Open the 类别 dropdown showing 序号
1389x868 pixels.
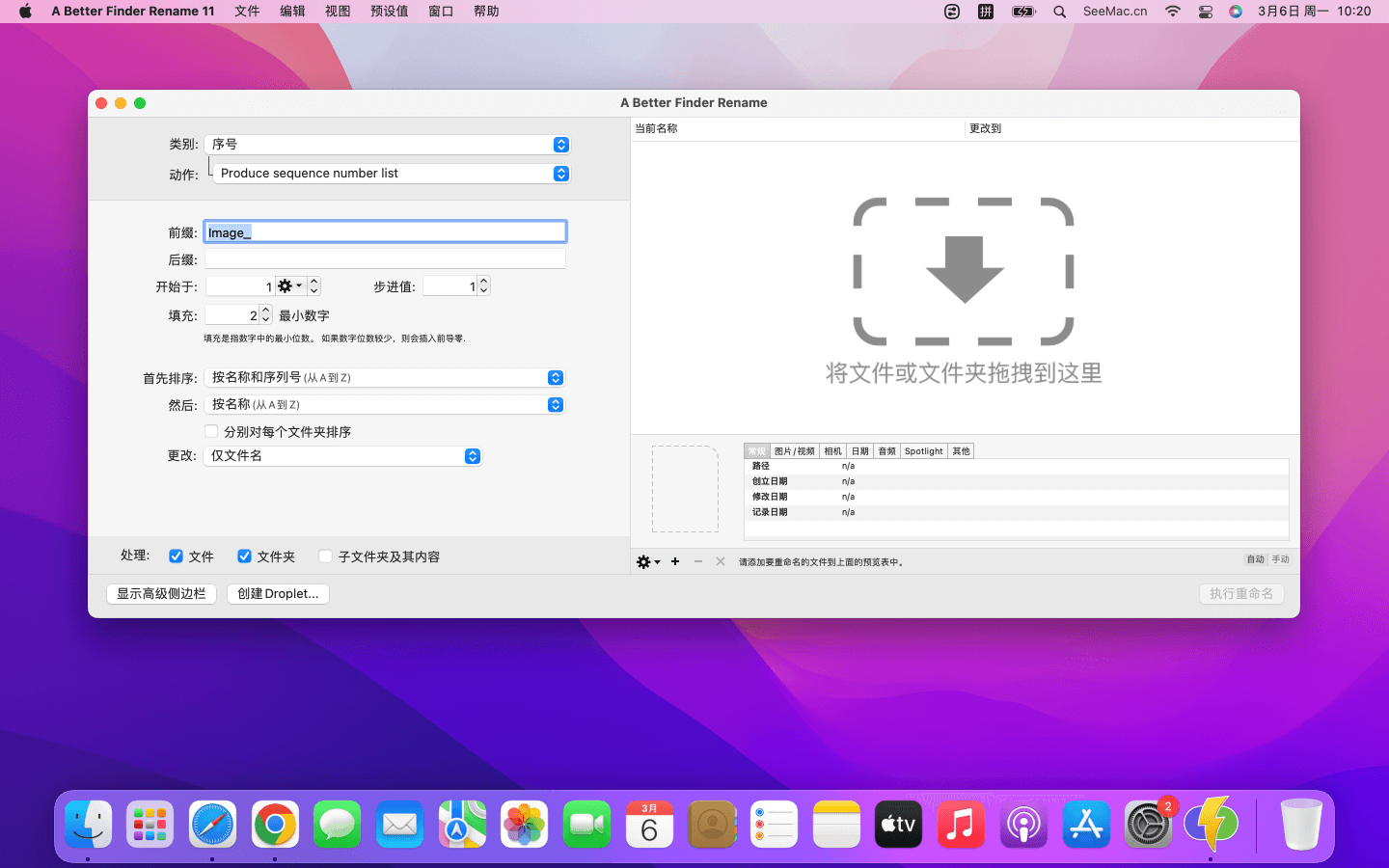[387, 144]
